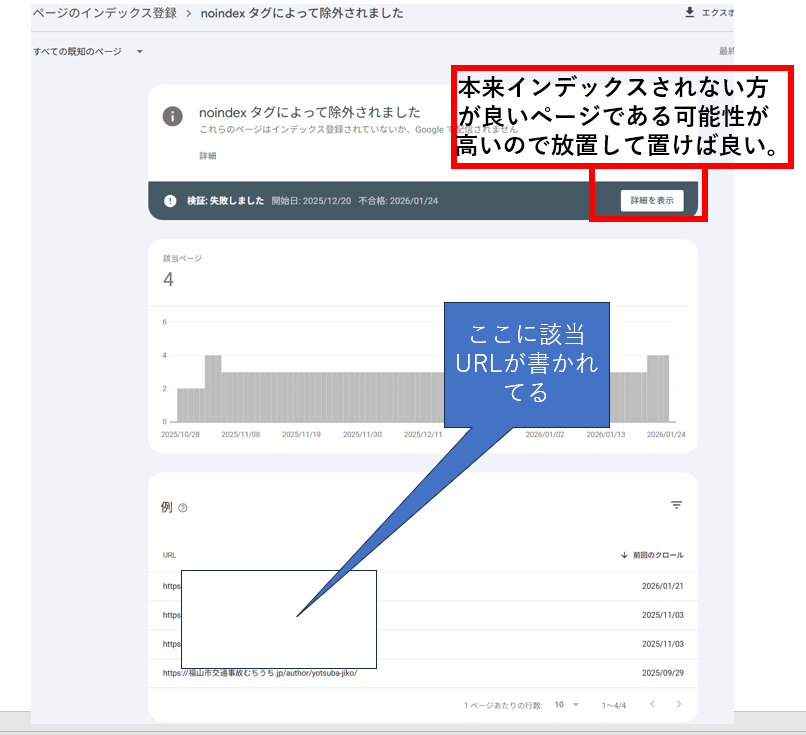
Task: Click the URL column header
Action: tap(169, 553)
